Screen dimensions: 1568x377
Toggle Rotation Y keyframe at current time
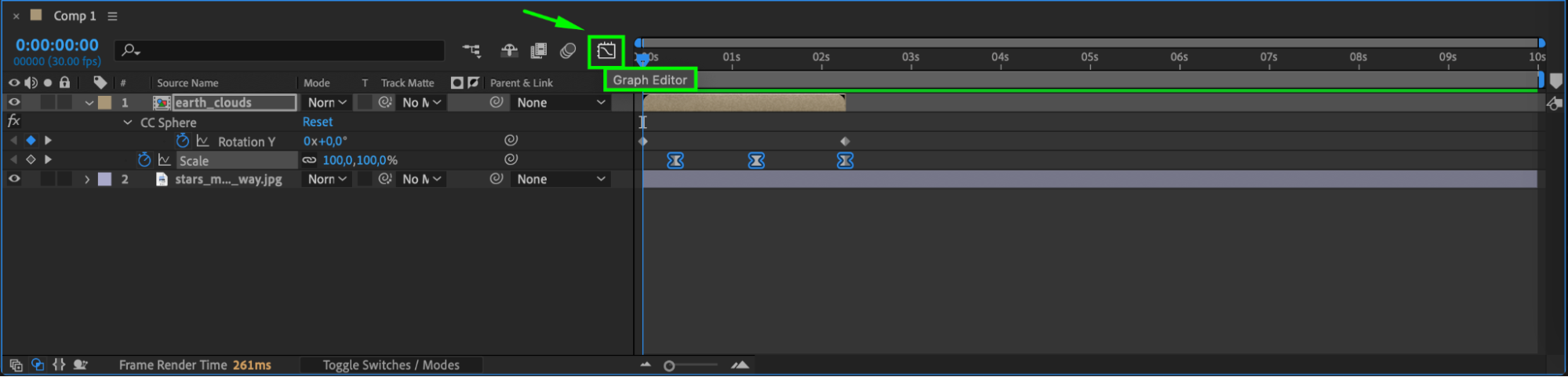(31, 141)
